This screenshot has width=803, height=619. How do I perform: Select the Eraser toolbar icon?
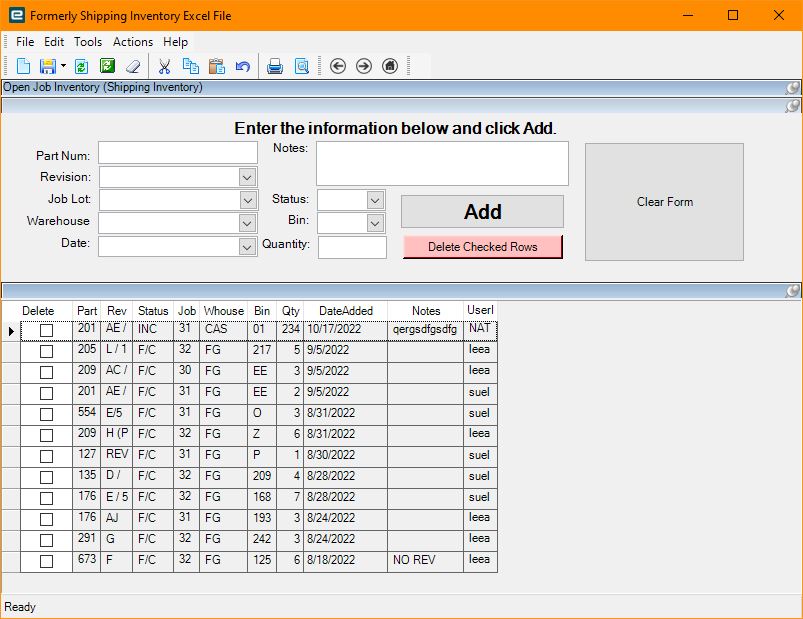[x=133, y=65]
